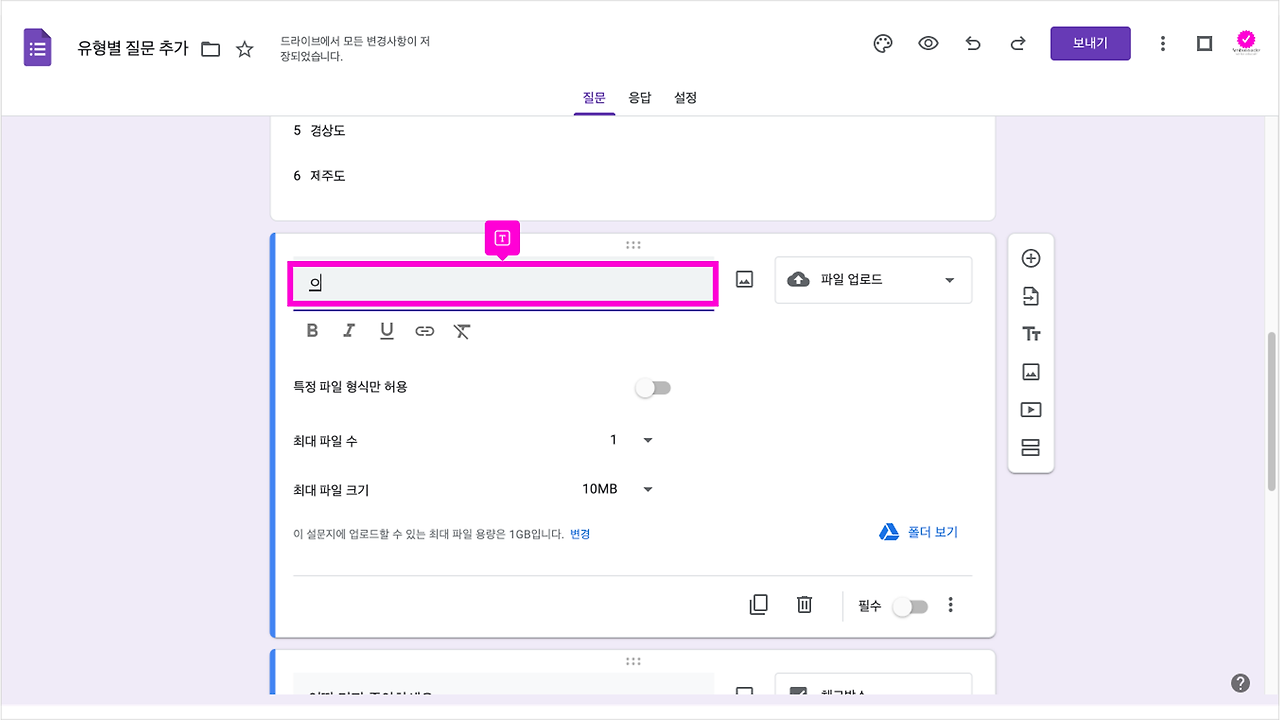The image size is (1280, 720).
Task: Select the Import questions icon
Action: tap(1030, 295)
